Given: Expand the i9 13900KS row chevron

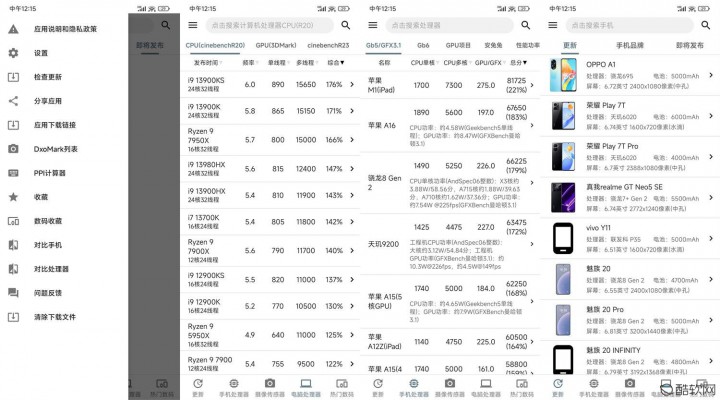Looking at the screenshot, I should (352, 85).
